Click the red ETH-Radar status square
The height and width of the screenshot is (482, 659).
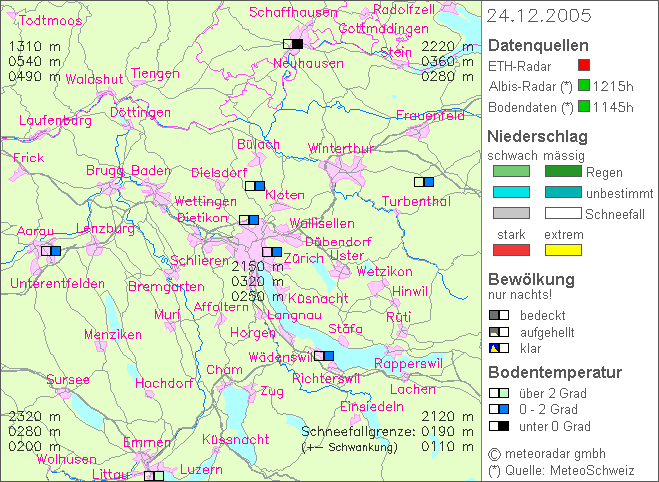[x=584, y=65]
